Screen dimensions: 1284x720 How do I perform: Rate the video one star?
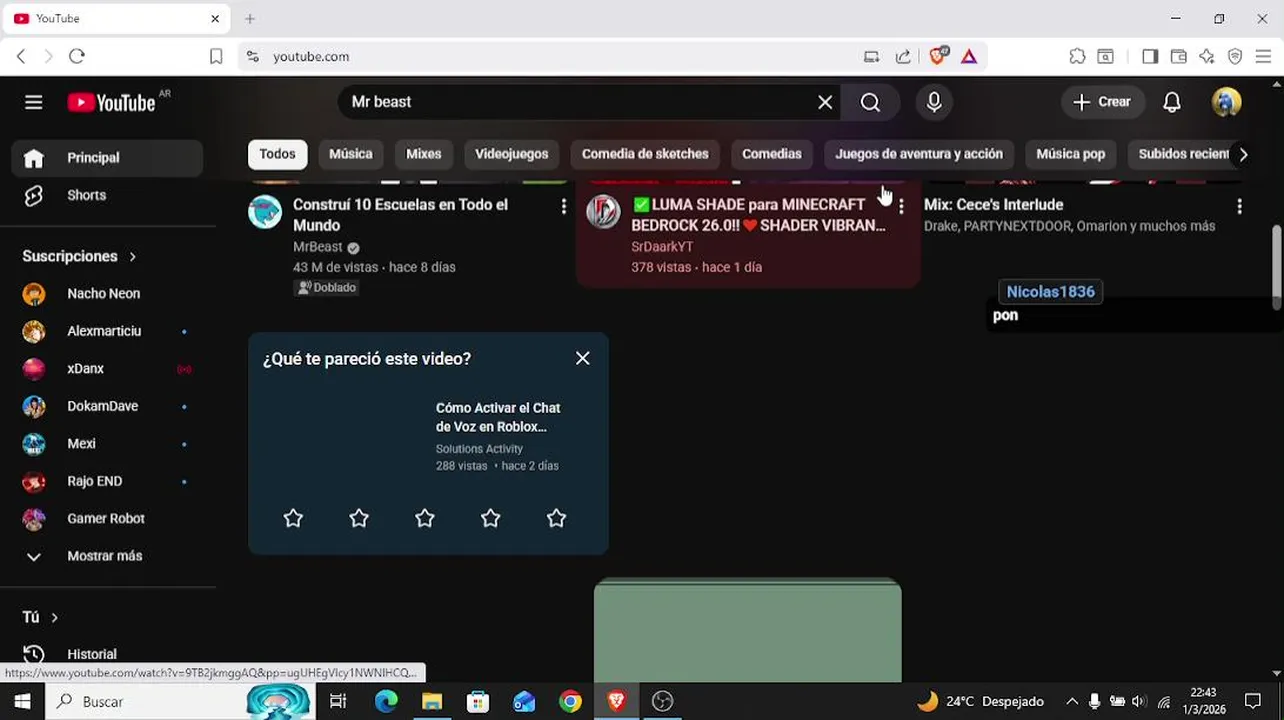click(x=293, y=518)
